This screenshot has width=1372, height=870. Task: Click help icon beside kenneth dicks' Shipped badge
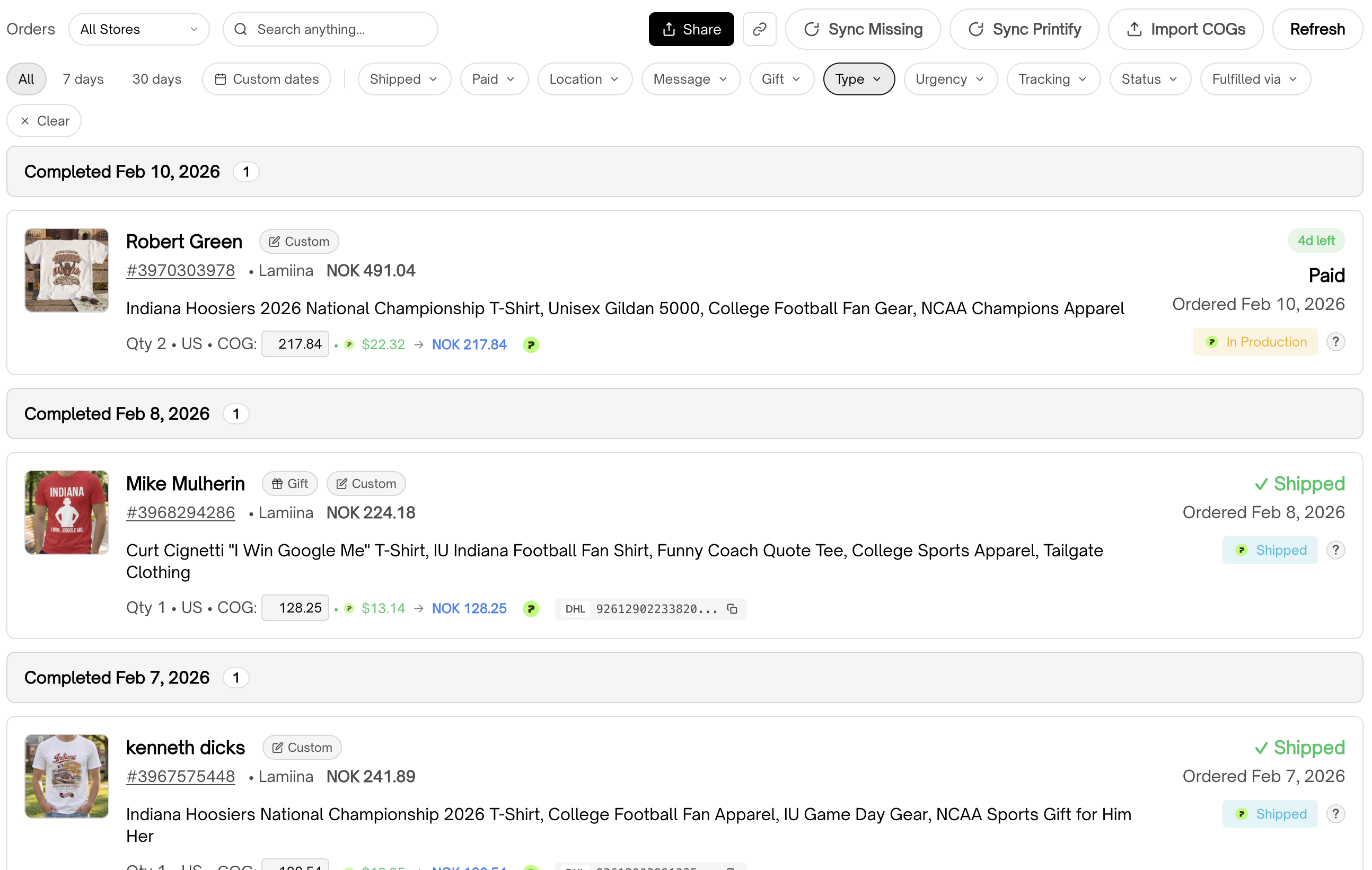[1335, 814]
